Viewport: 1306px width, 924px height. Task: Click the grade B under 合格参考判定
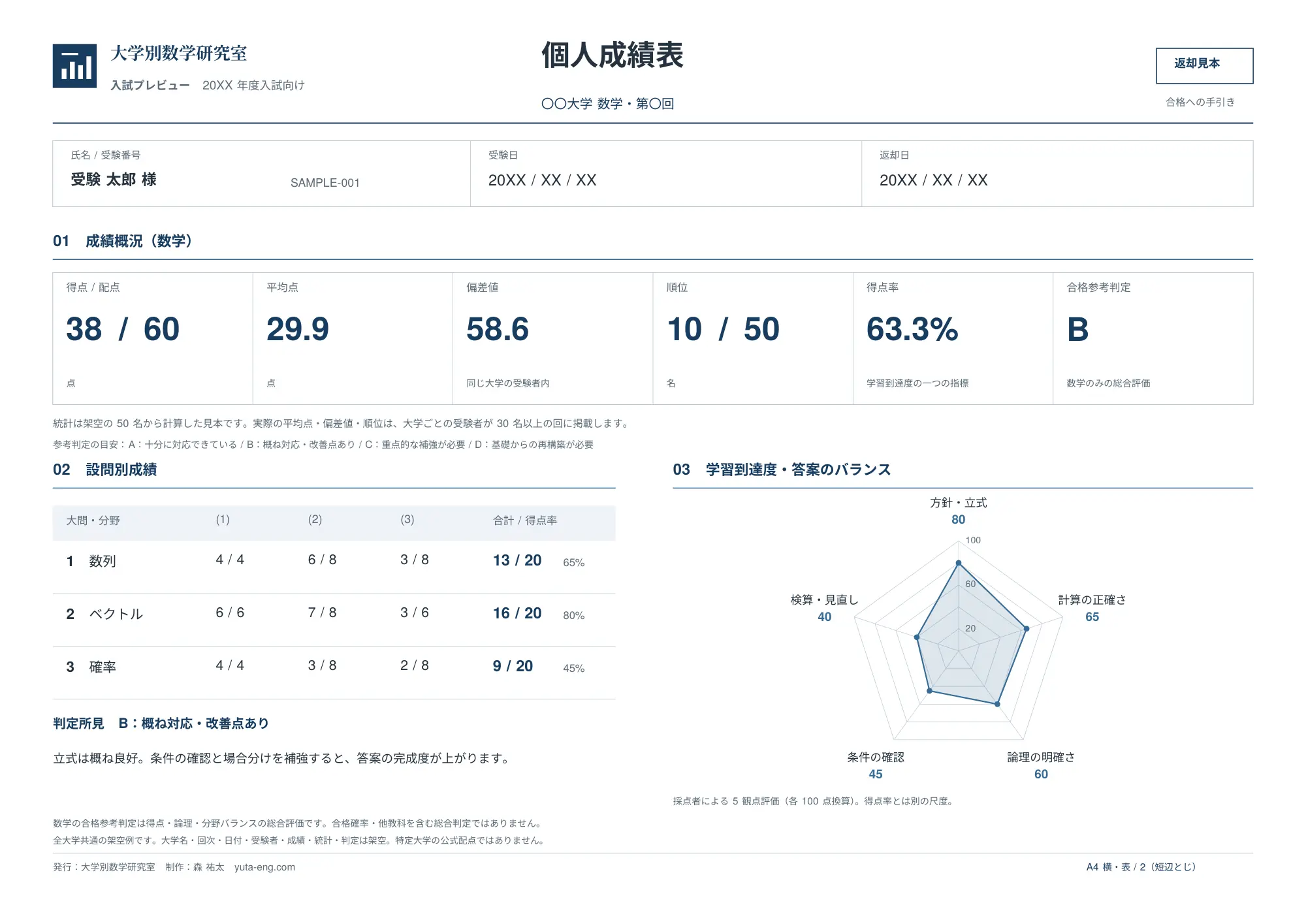point(1078,329)
